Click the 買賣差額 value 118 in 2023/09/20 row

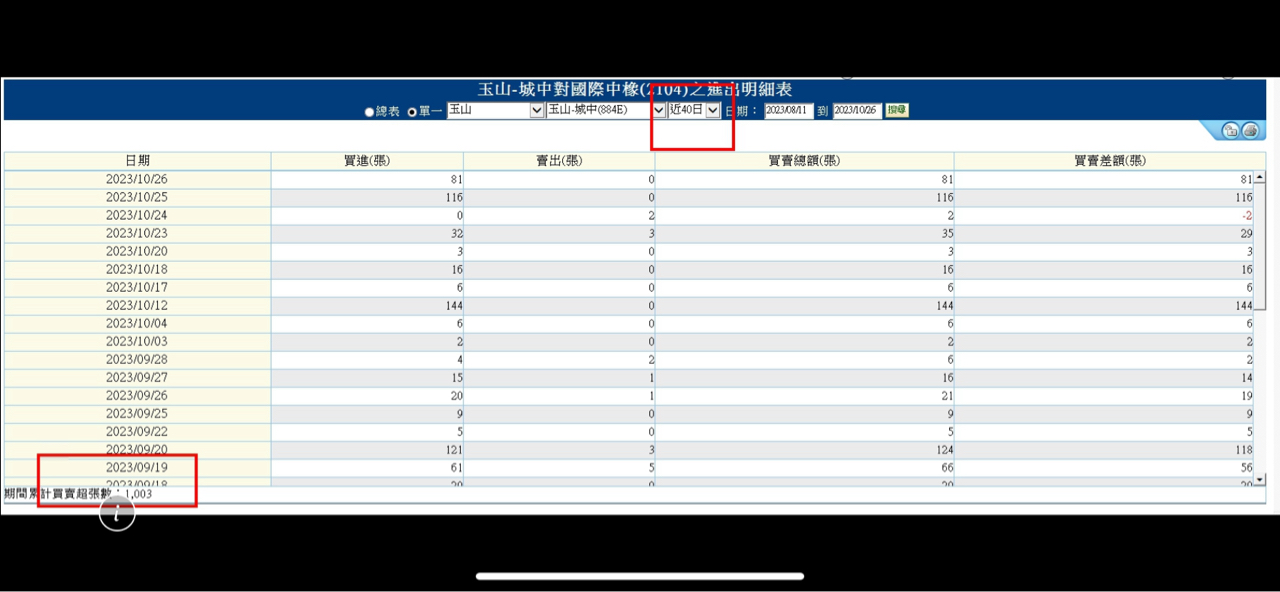click(1244, 450)
